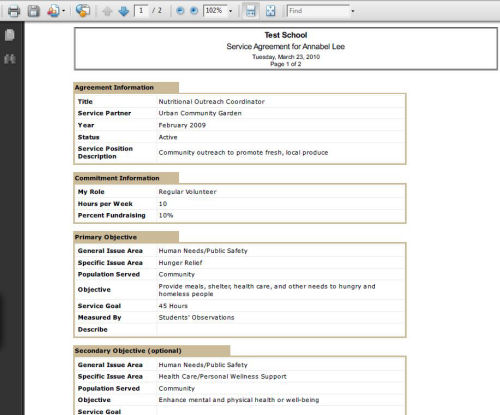Screen dimensions: 500x415
Task: Click the 'Active' status value
Action: click(x=168, y=137)
